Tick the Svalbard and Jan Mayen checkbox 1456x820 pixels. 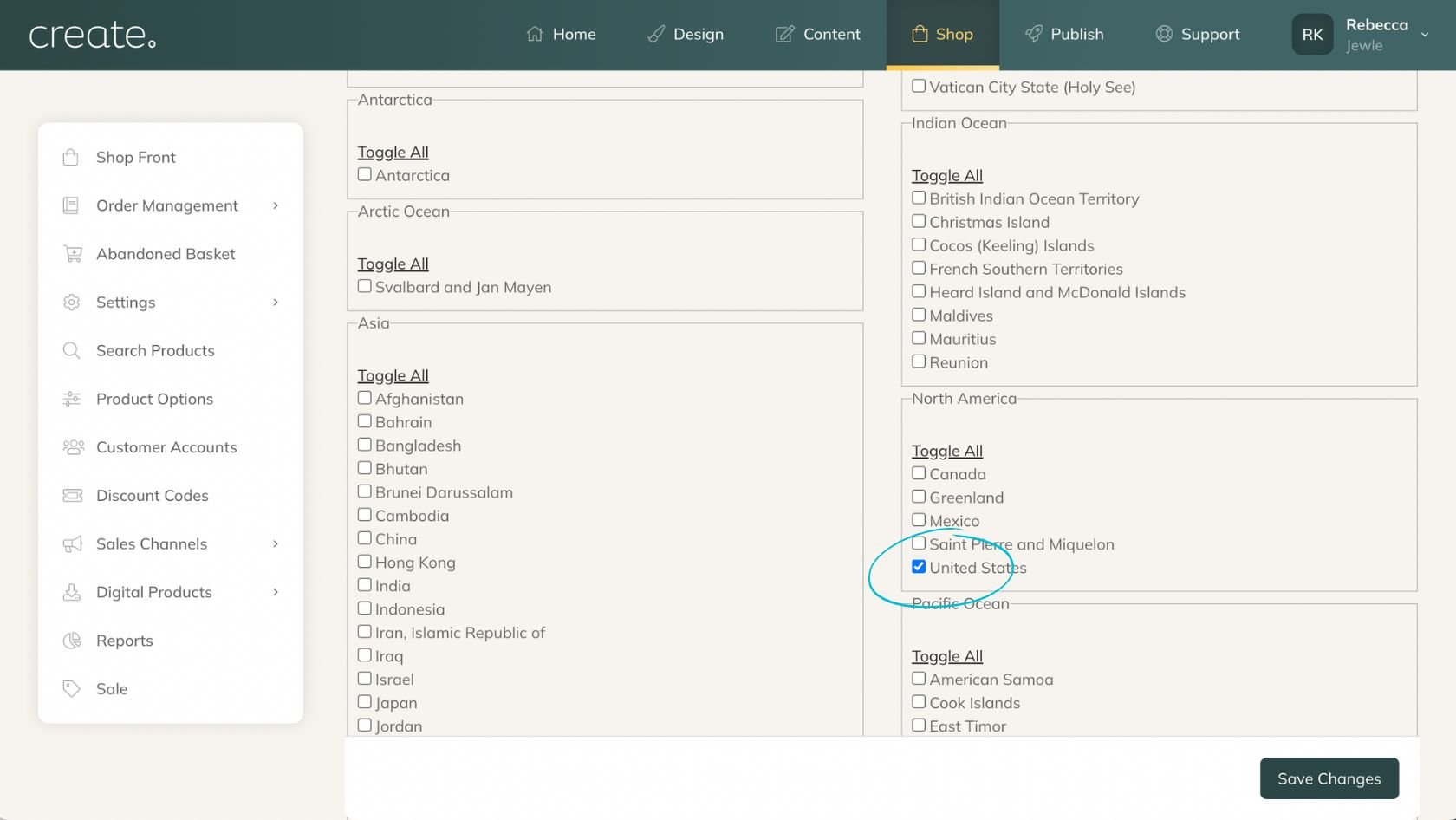click(365, 286)
